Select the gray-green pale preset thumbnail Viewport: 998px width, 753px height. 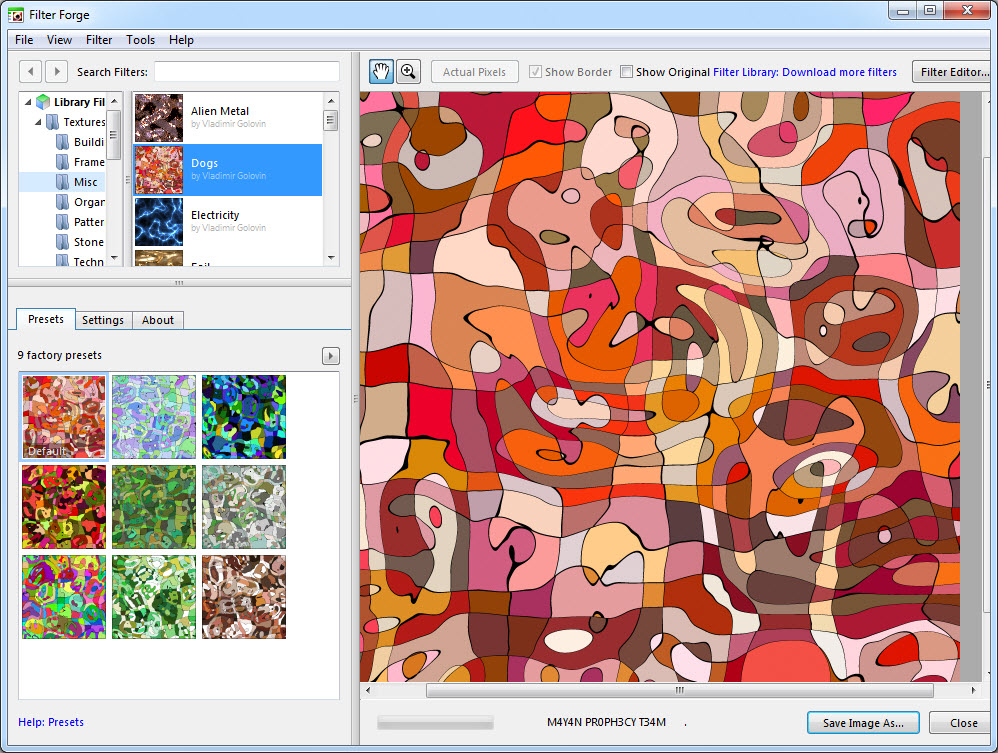[x=244, y=507]
